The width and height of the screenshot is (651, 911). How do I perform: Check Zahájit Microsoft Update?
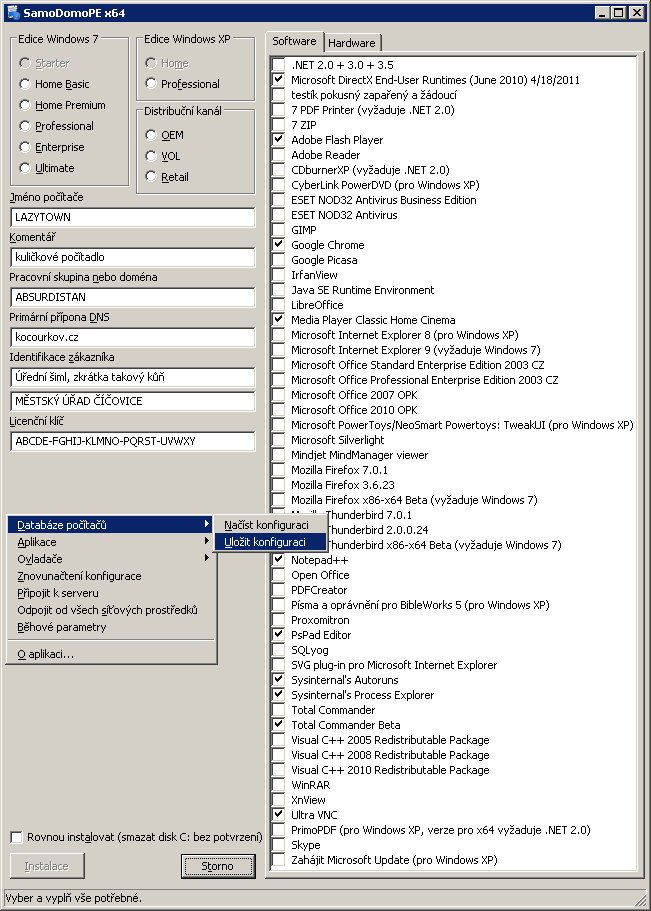(x=278, y=860)
